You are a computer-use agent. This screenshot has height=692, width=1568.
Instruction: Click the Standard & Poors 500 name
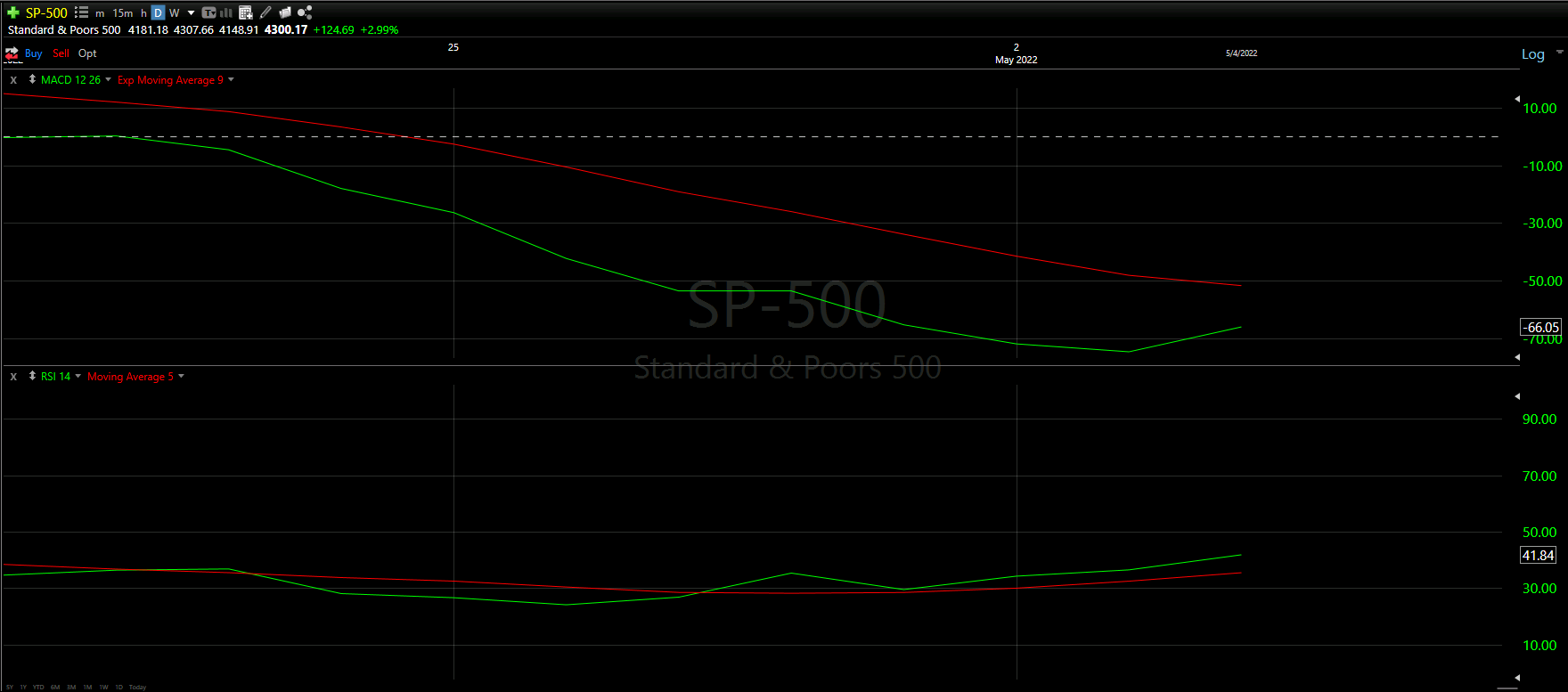64,29
